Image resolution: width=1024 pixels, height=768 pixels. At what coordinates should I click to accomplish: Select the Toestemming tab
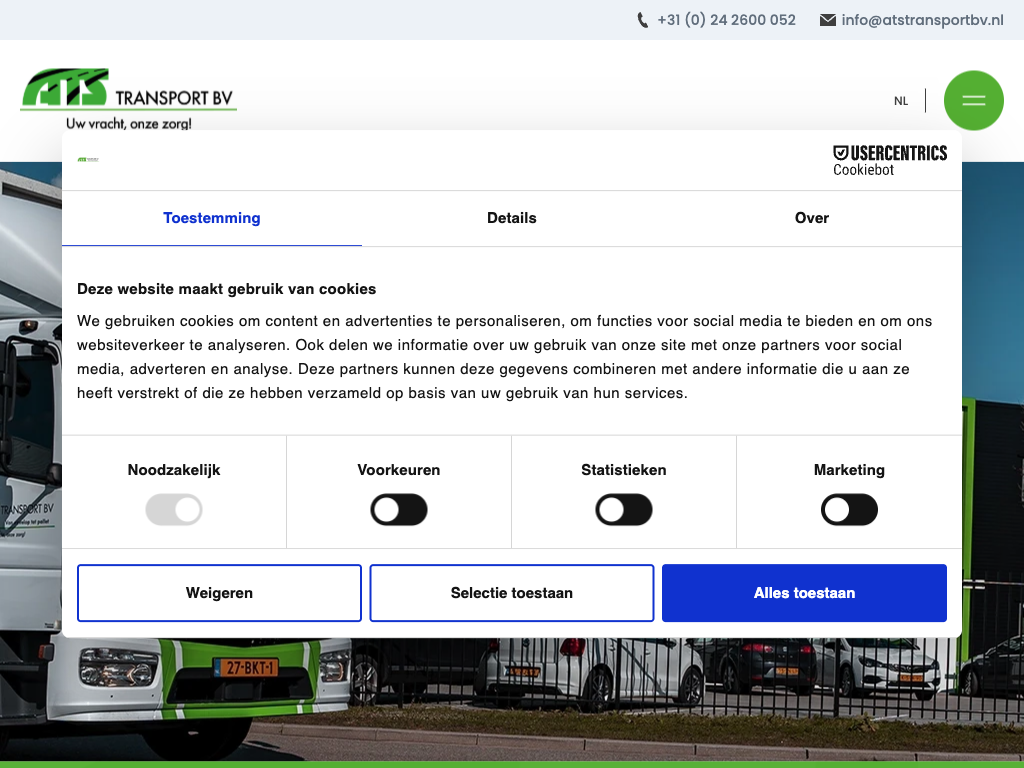[x=212, y=218]
